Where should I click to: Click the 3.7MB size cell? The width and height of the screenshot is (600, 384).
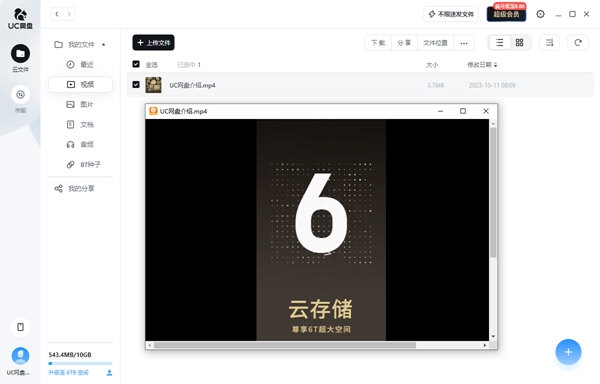pyautogui.click(x=435, y=85)
